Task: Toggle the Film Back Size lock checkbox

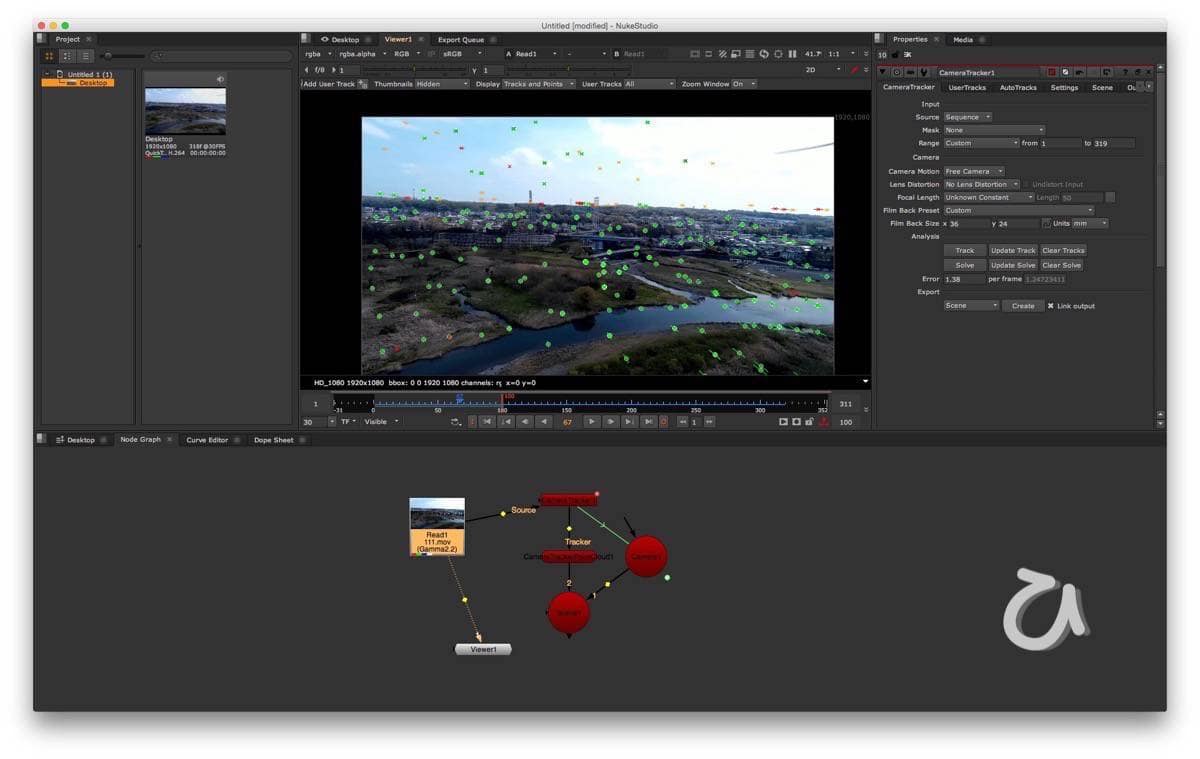Action: click(1046, 224)
